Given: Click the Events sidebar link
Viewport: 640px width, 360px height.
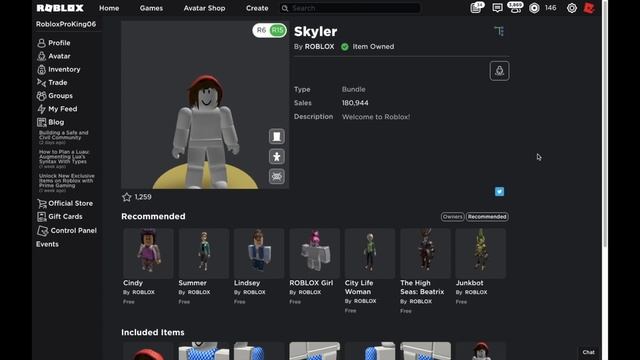Looking at the screenshot, I should pyautogui.click(x=47, y=244).
